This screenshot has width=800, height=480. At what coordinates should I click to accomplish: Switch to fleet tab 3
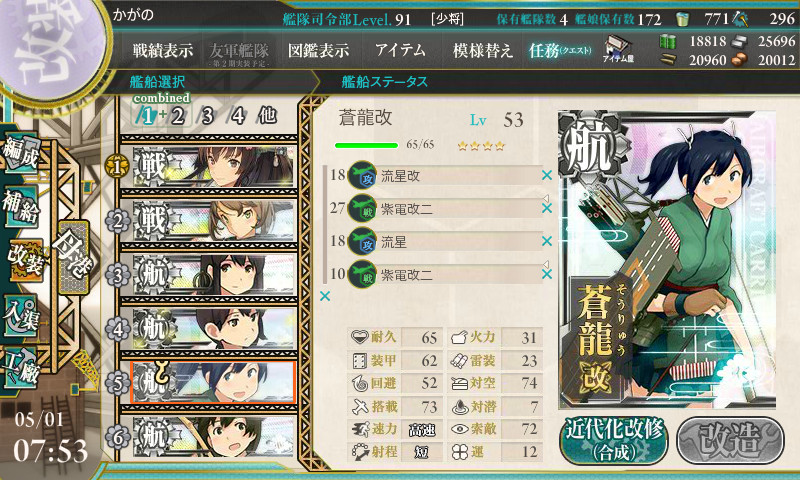pos(208,116)
